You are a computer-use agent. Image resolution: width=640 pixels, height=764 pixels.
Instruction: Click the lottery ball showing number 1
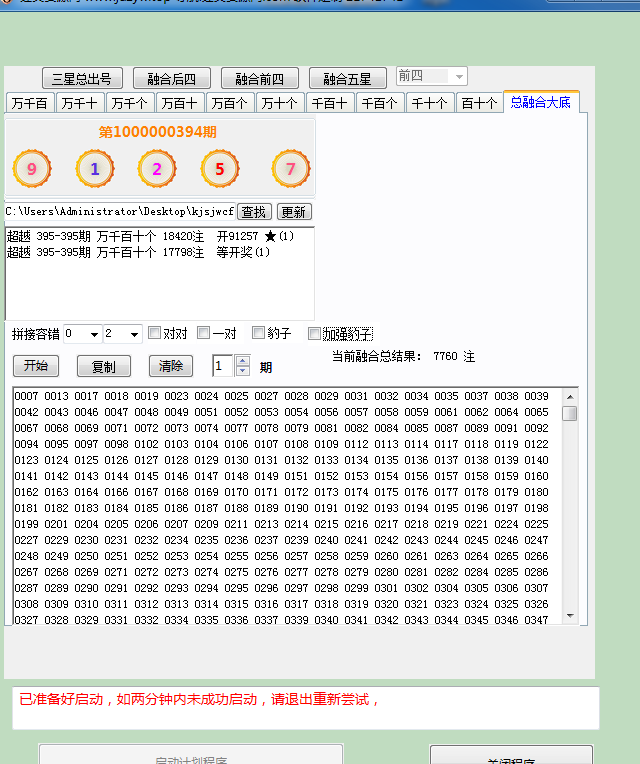(x=95, y=169)
